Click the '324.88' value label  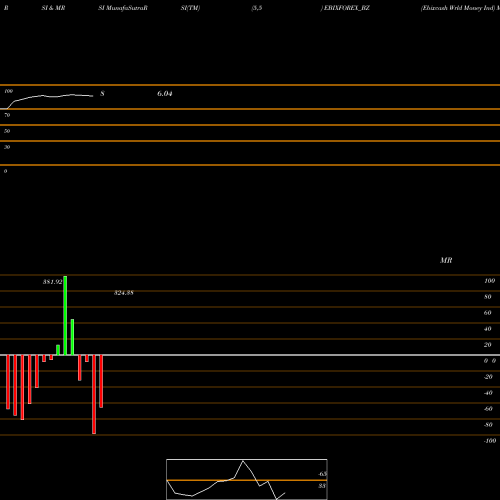124,293
